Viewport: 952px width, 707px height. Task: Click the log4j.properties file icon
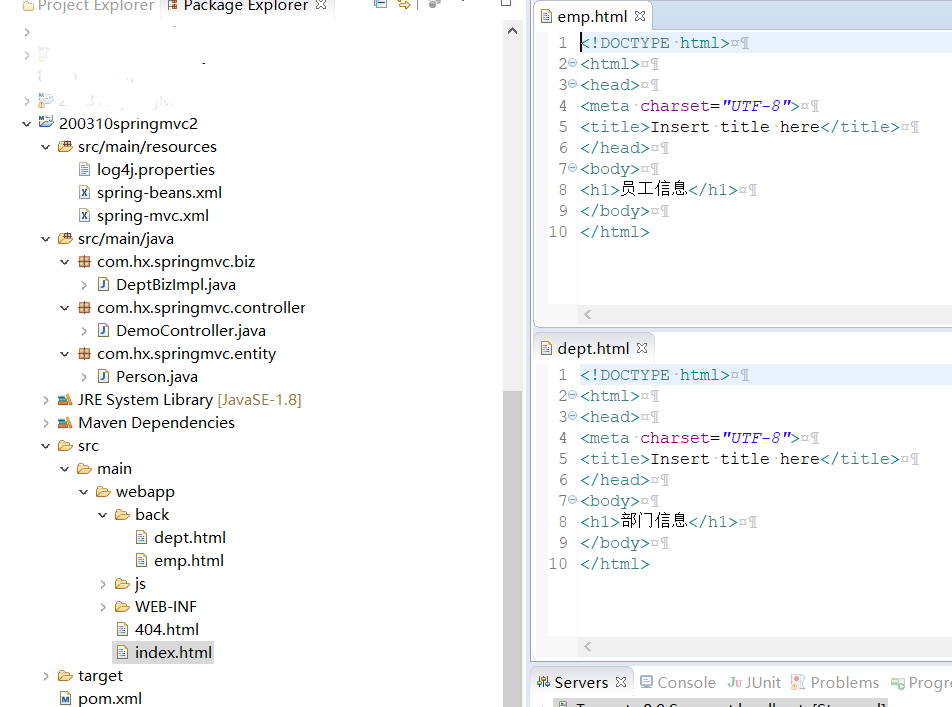point(84,169)
